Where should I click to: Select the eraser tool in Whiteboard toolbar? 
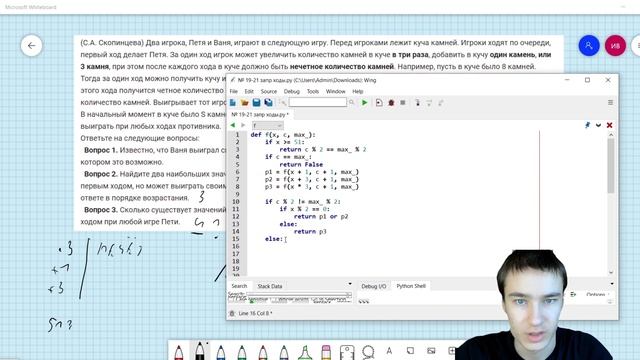[x=326, y=352]
